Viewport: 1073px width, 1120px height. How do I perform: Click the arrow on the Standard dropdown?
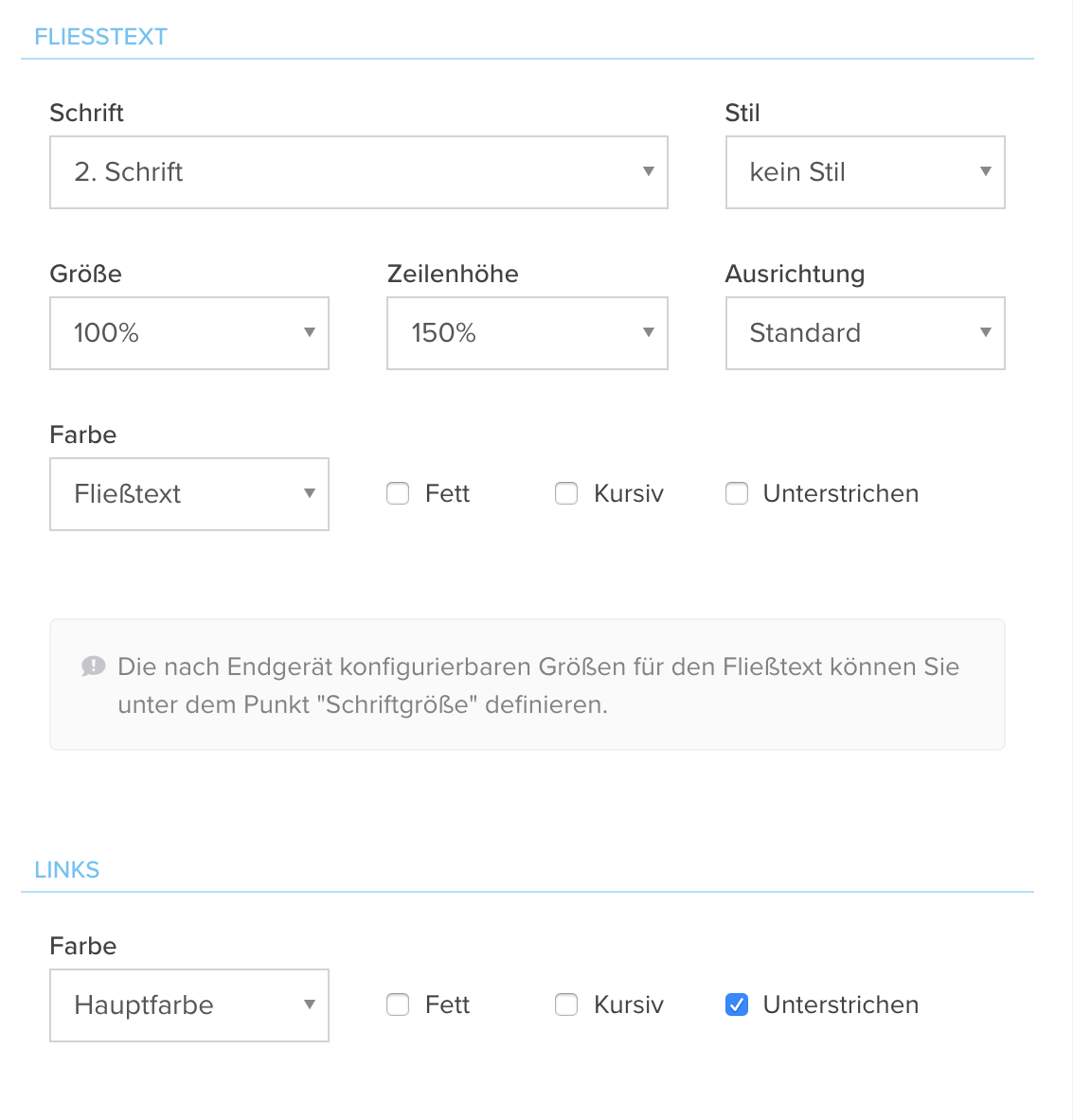(x=986, y=332)
